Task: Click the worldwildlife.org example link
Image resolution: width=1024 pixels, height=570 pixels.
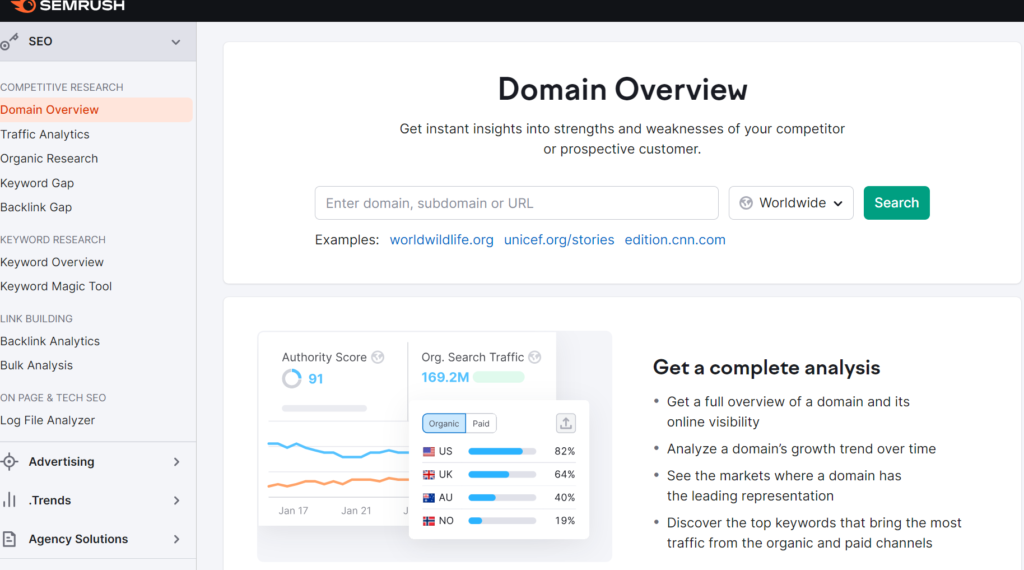Action: 441,240
